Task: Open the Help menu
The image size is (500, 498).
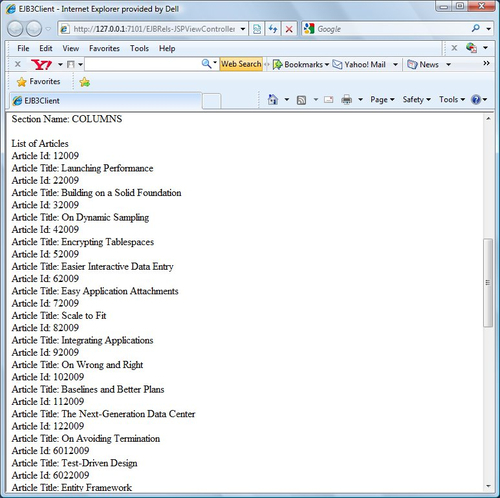Action: coord(167,48)
